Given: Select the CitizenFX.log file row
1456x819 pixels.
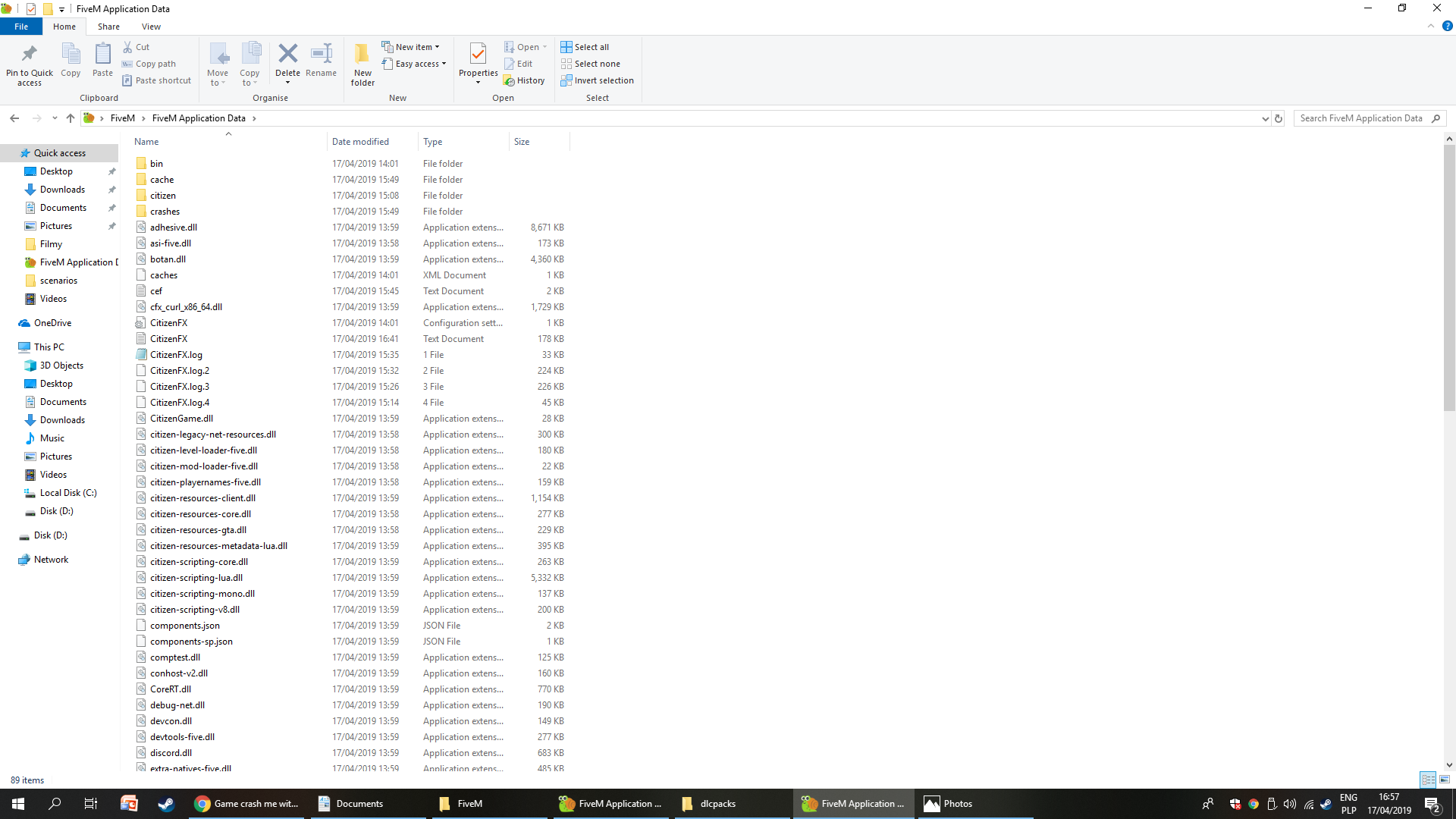Looking at the screenshot, I should [350, 355].
